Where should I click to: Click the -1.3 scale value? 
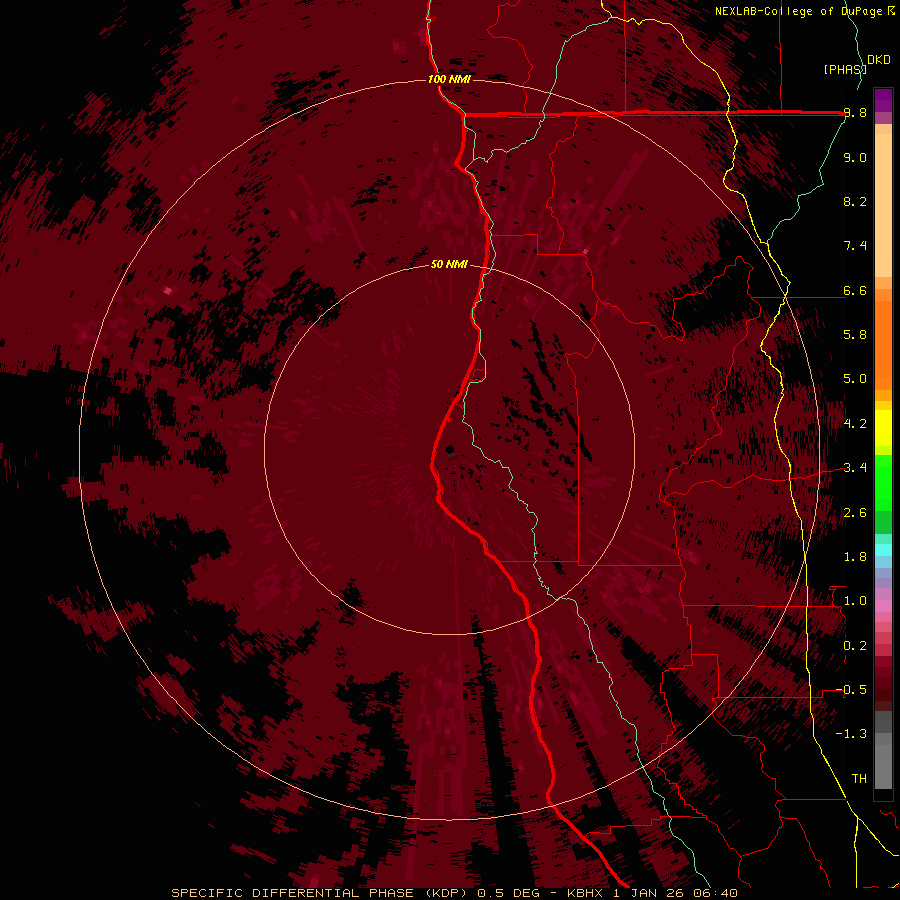click(x=851, y=734)
